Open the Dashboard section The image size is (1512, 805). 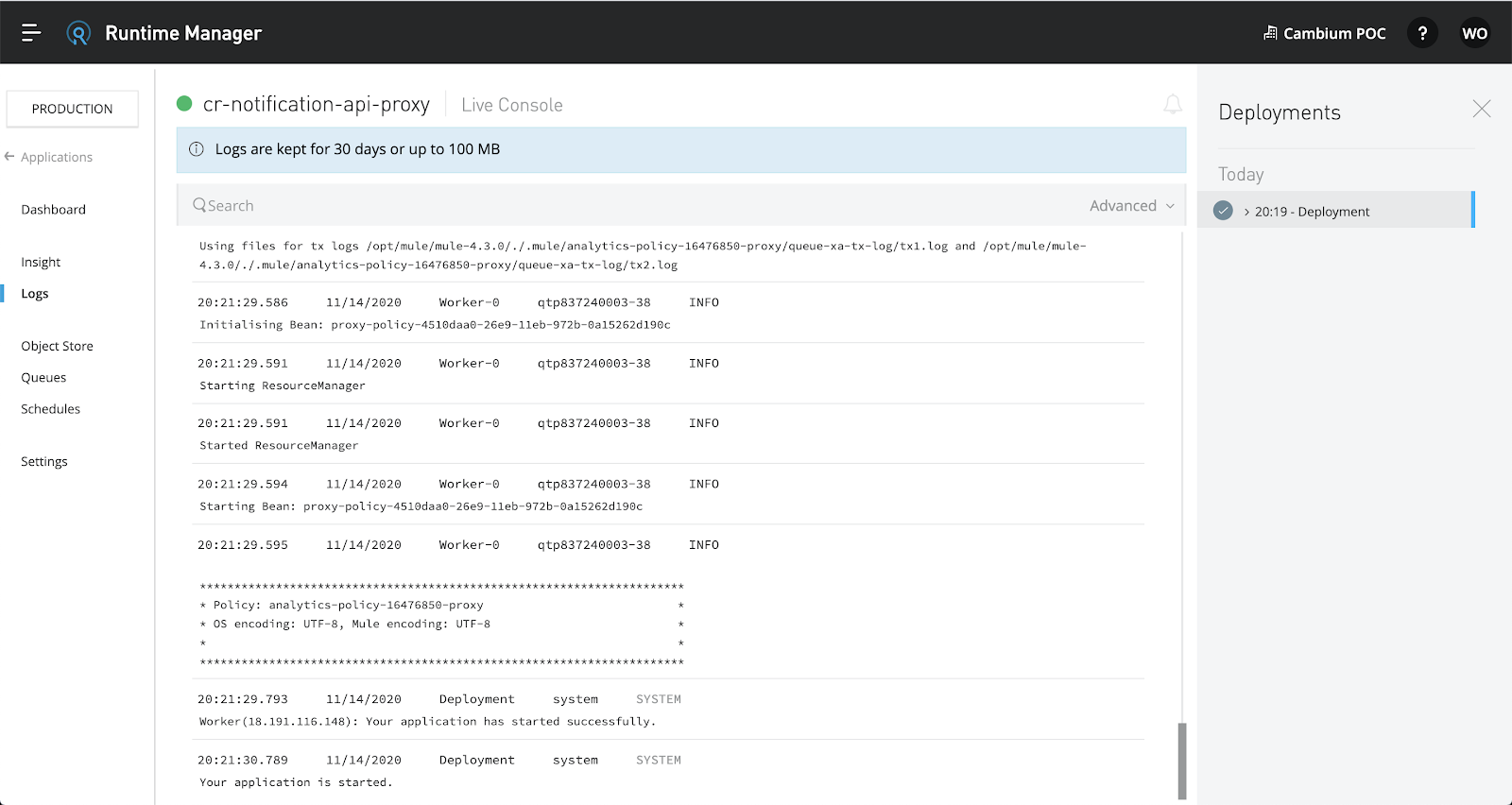pyautogui.click(x=54, y=210)
